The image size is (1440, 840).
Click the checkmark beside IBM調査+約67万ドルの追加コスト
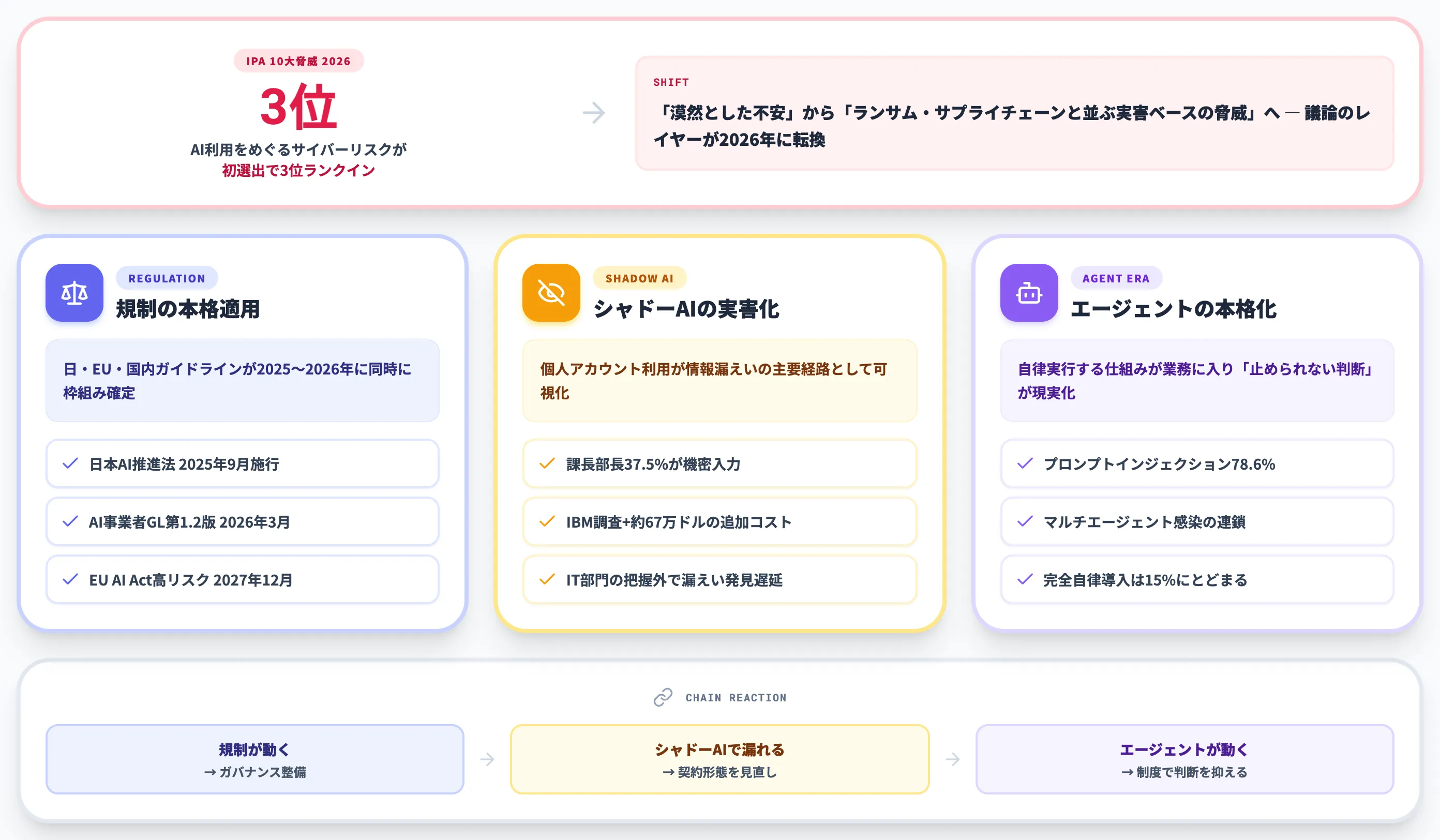(x=547, y=521)
